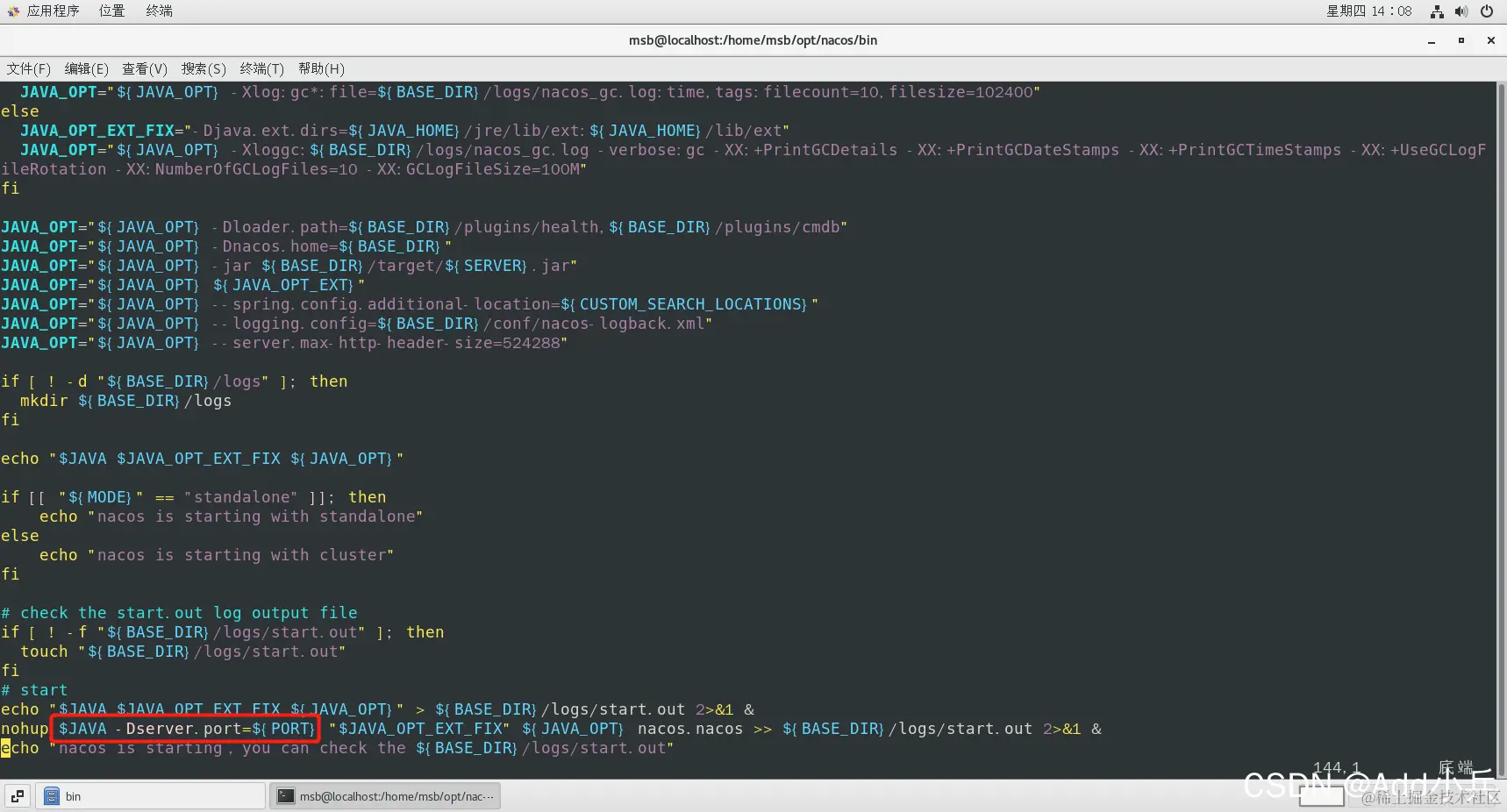The width and height of the screenshot is (1507, 812).
Task: Open the 编辑(E) menu
Action: [x=86, y=68]
